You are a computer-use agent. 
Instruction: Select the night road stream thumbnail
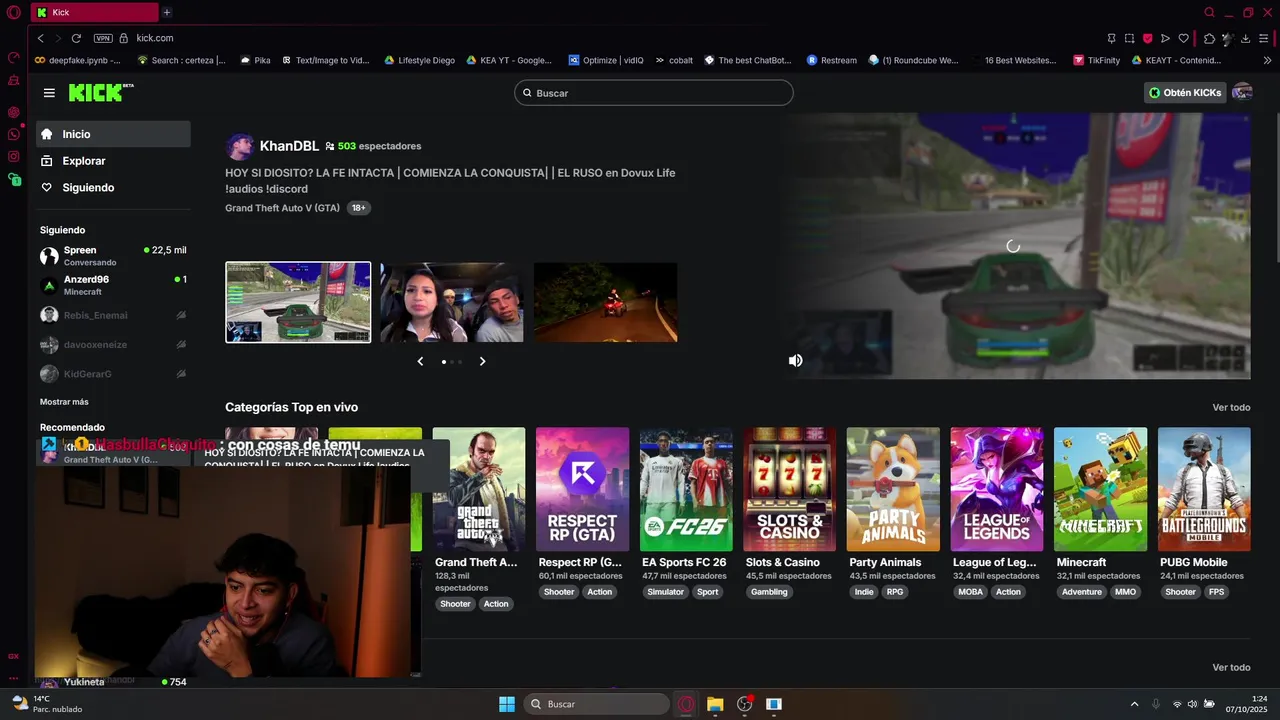[x=605, y=302]
